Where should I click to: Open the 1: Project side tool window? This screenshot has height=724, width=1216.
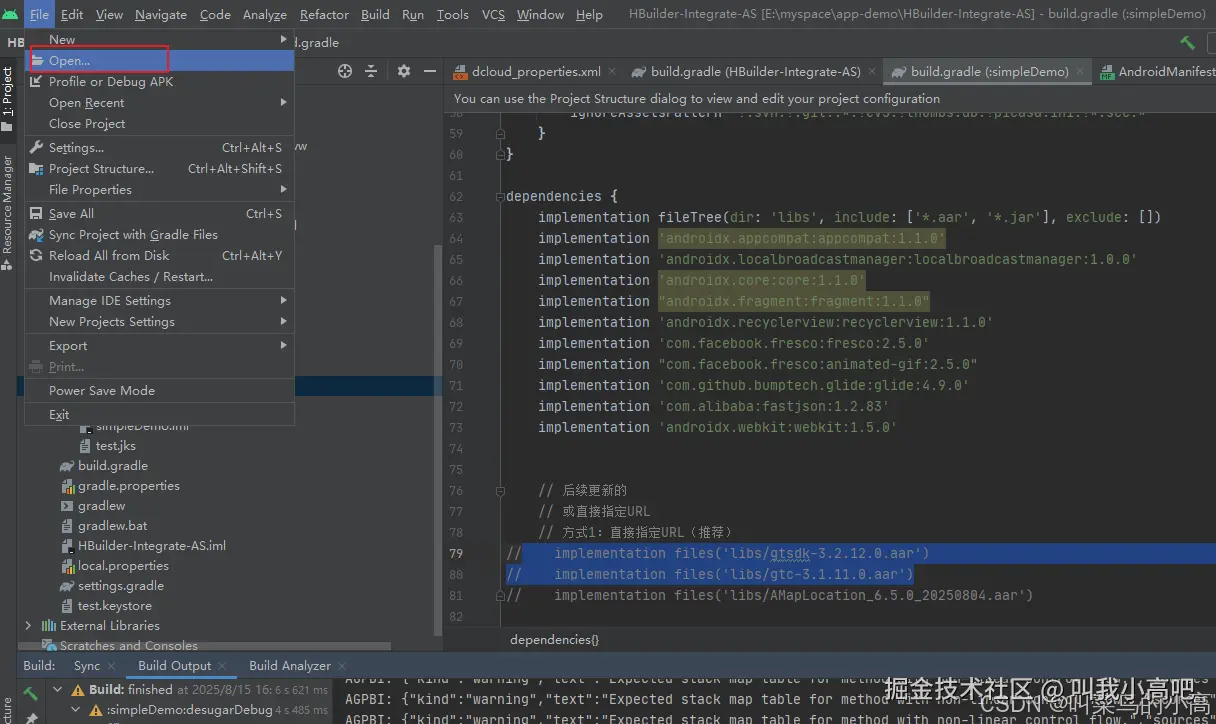(8, 98)
